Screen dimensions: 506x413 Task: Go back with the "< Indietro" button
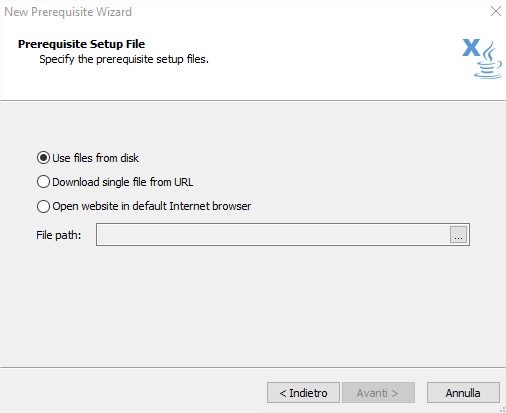pyautogui.click(x=303, y=393)
